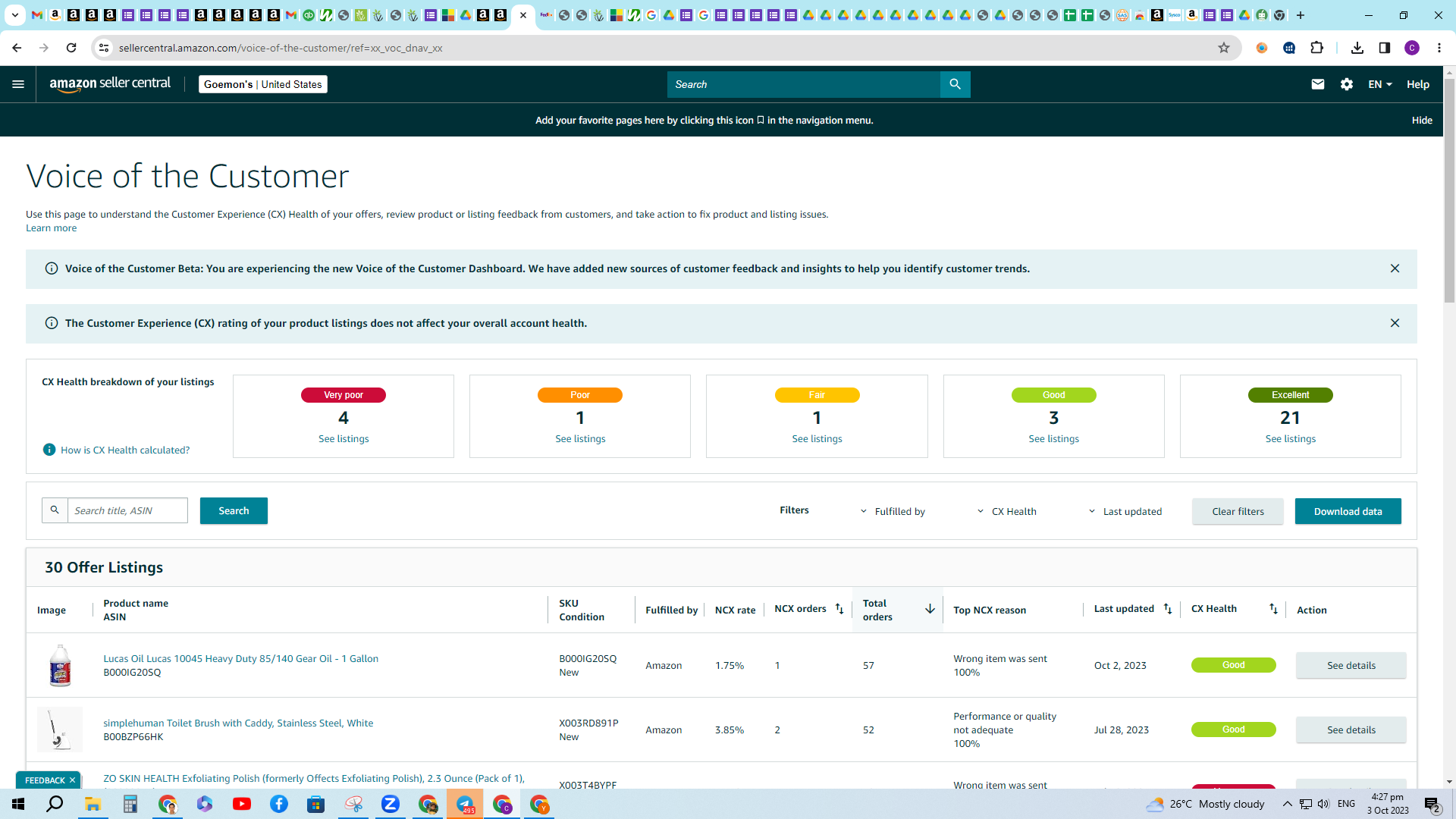
Task: Open the Goemon's United States account switcher
Action: [263, 84]
